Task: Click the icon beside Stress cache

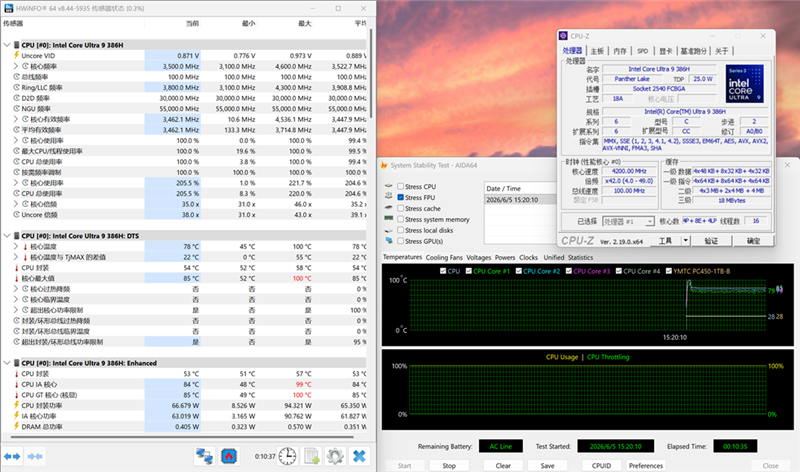Action: point(388,208)
